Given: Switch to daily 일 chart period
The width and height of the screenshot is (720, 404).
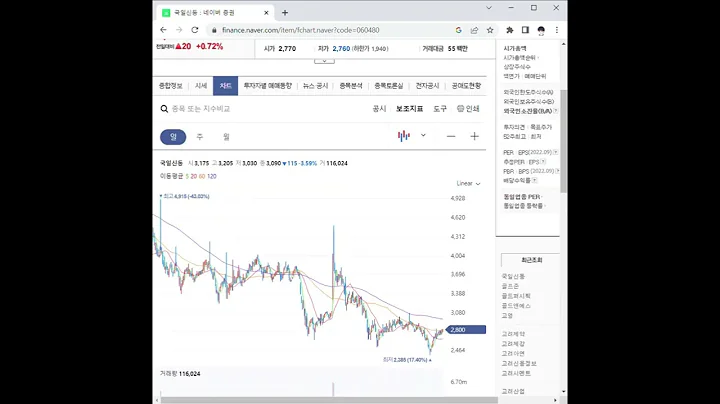Looking at the screenshot, I should 173,137.
